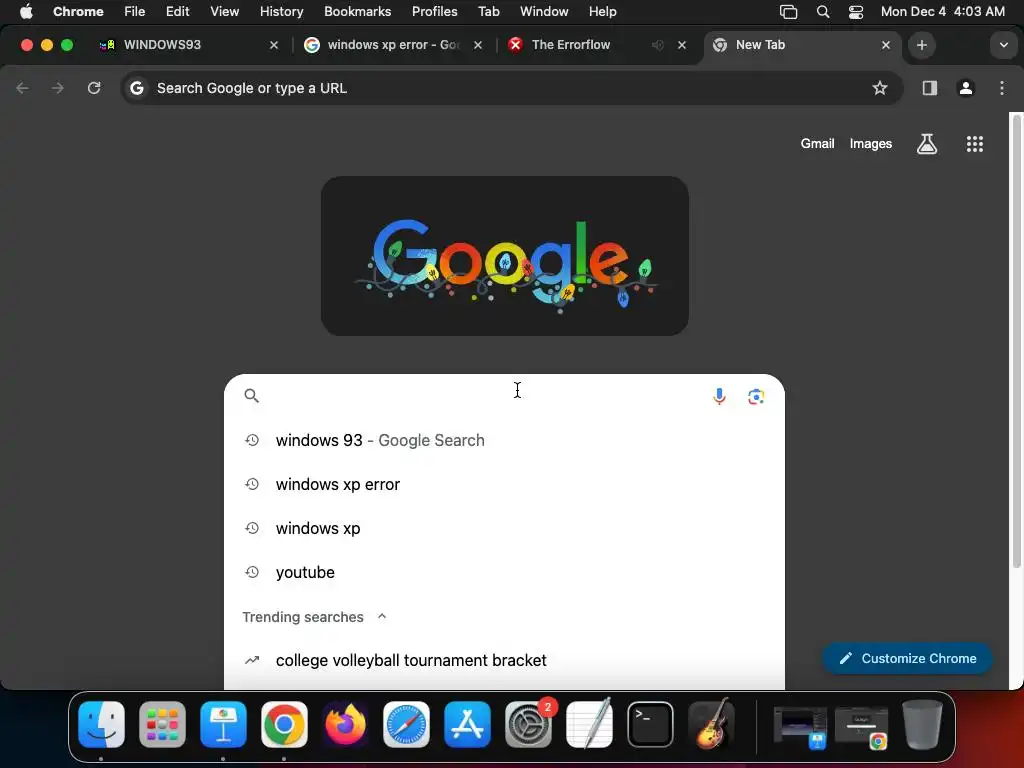Select the youtube suggestion
This screenshot has width=1024, height=768.
coord(504,572)
